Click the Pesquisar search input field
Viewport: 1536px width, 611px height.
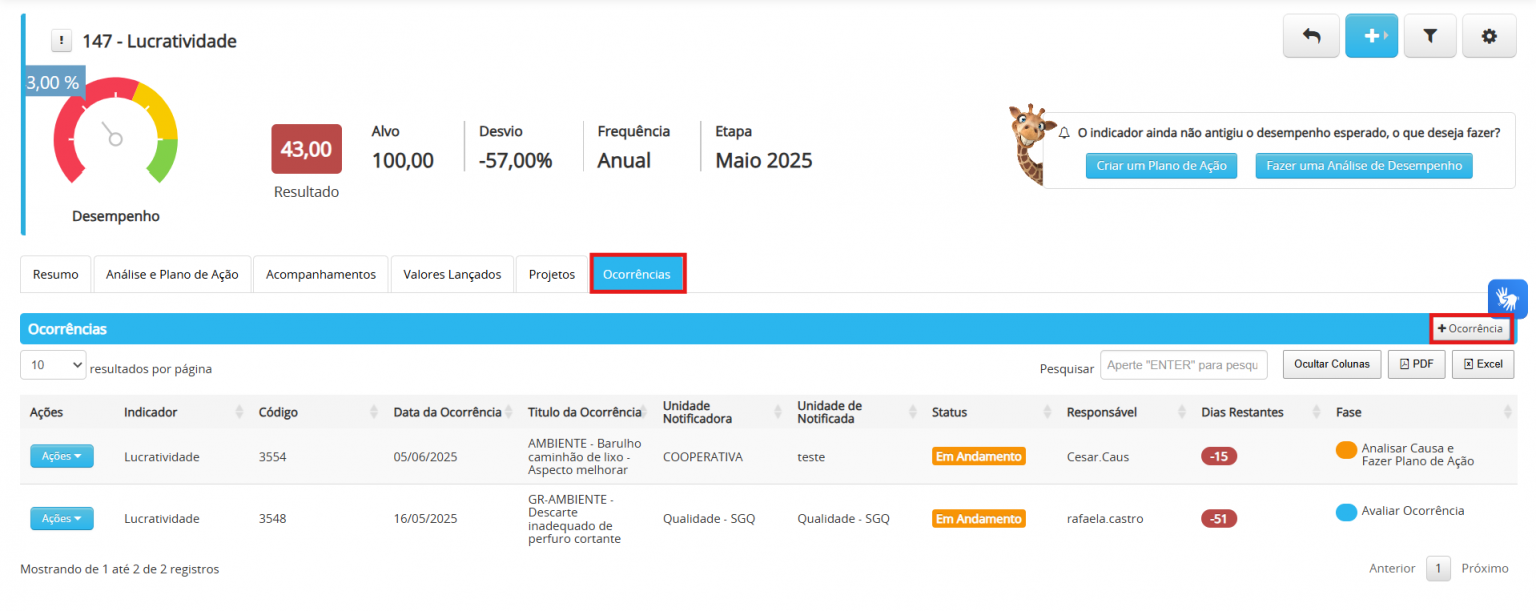[x=1184, y=365]
